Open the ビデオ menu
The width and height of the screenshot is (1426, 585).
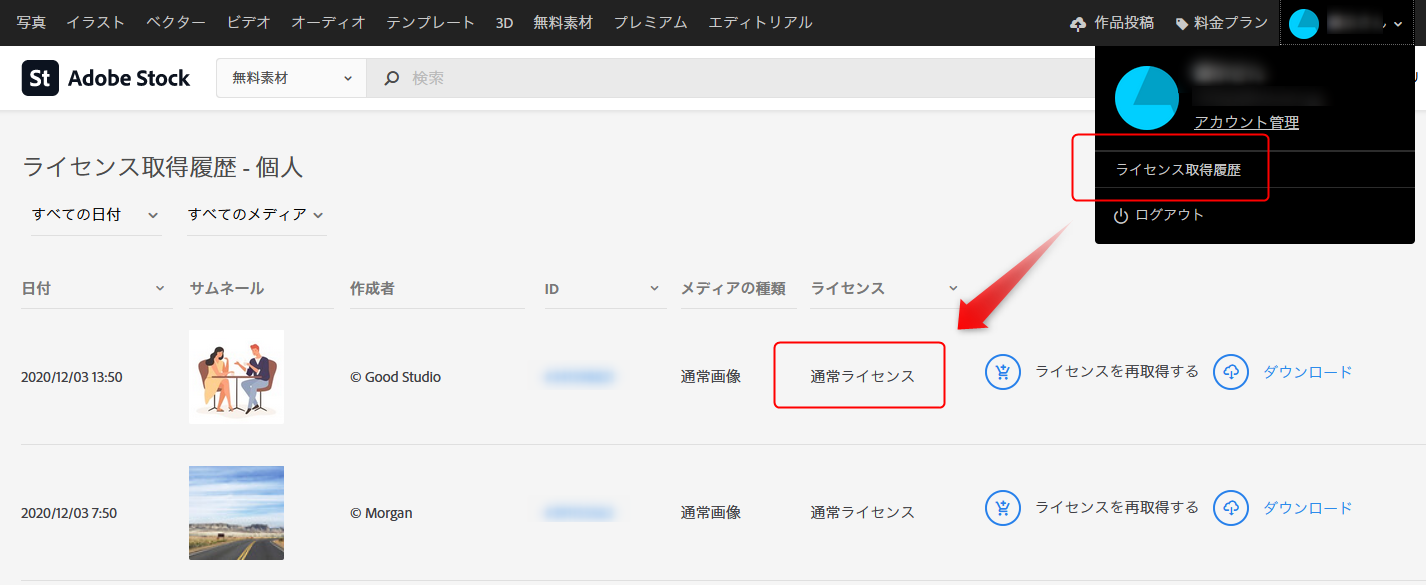click(x=248, y=22)
